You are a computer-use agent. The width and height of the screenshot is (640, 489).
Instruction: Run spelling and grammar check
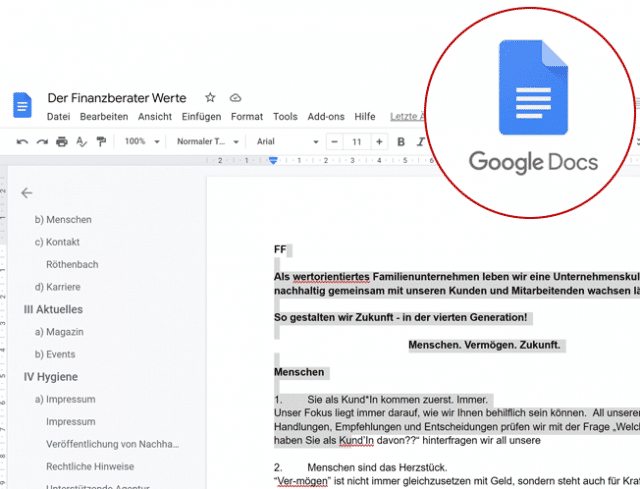coord(81,142)
